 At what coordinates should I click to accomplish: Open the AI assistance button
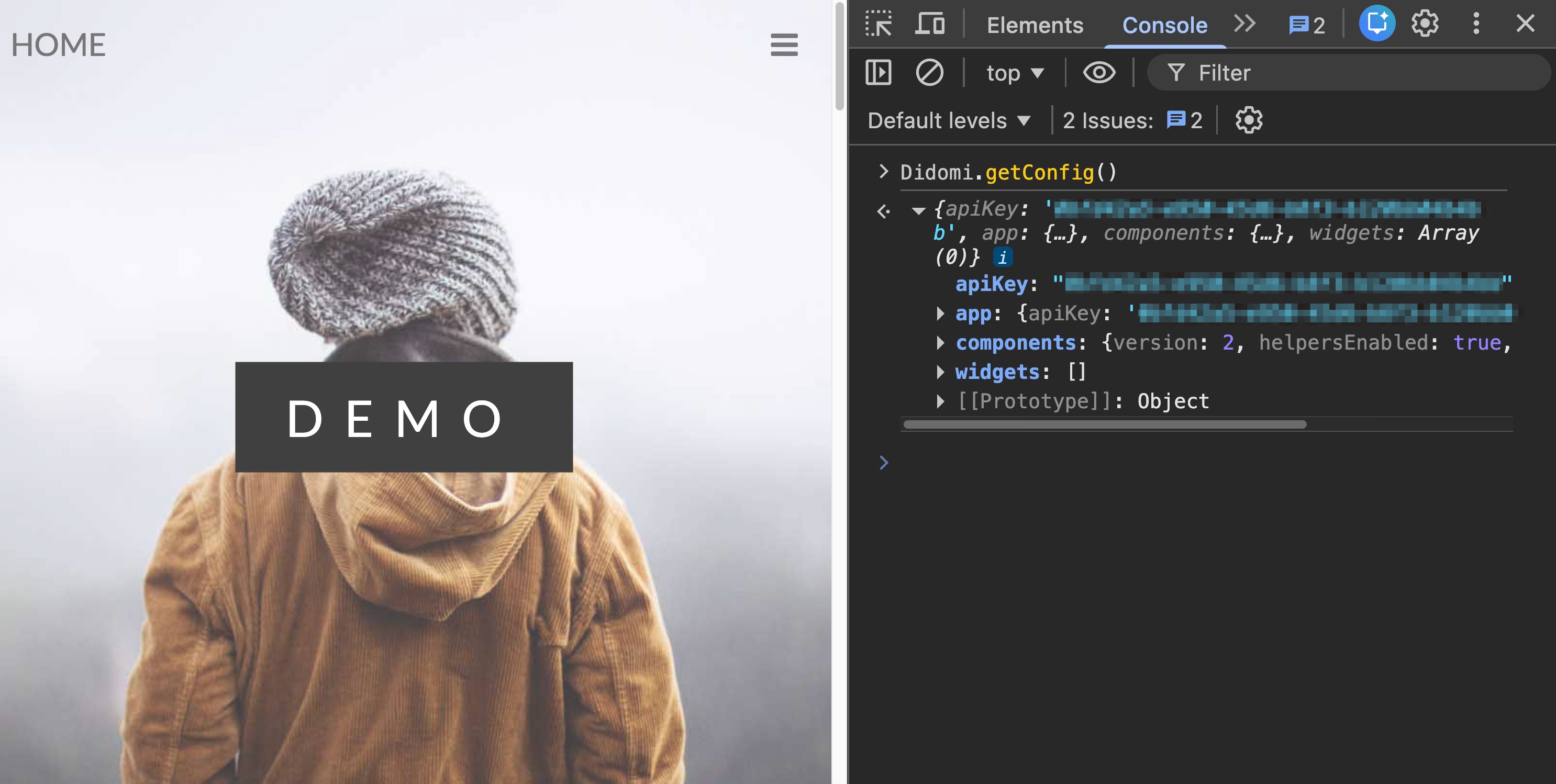(1376, 24)
